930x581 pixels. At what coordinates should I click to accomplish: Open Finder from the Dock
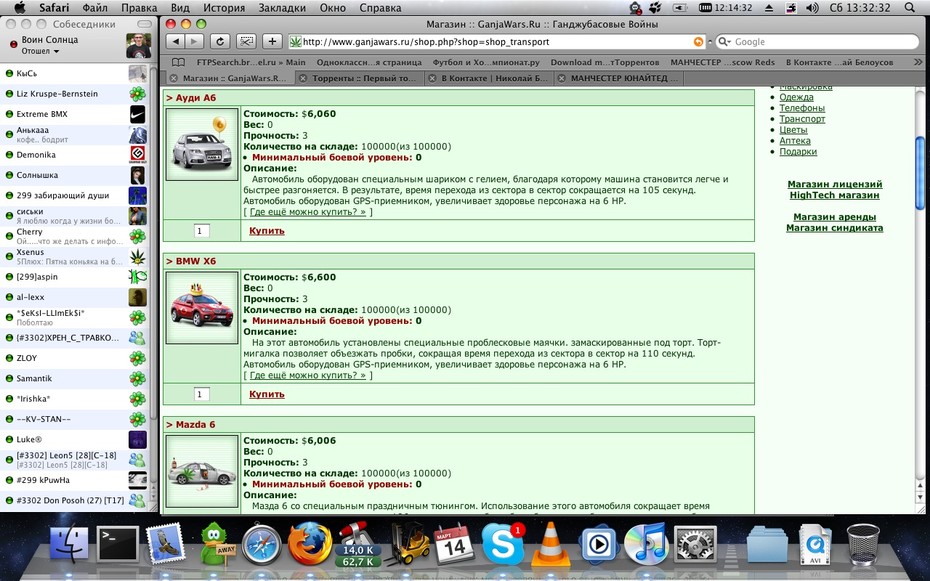[x=69, y=543]
